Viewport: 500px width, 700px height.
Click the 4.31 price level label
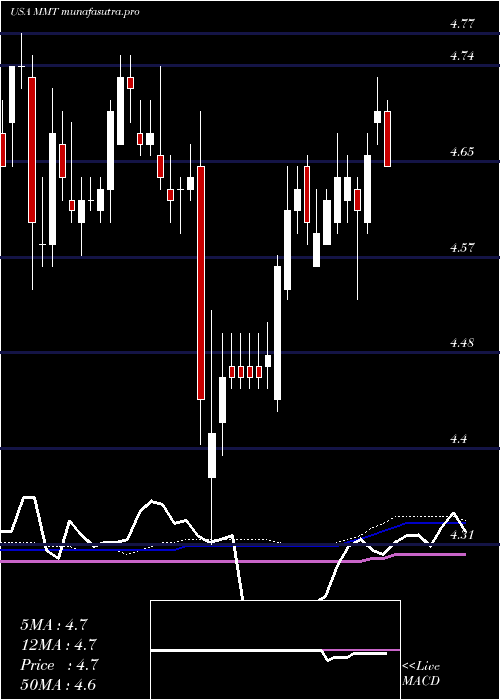point(462,534)
